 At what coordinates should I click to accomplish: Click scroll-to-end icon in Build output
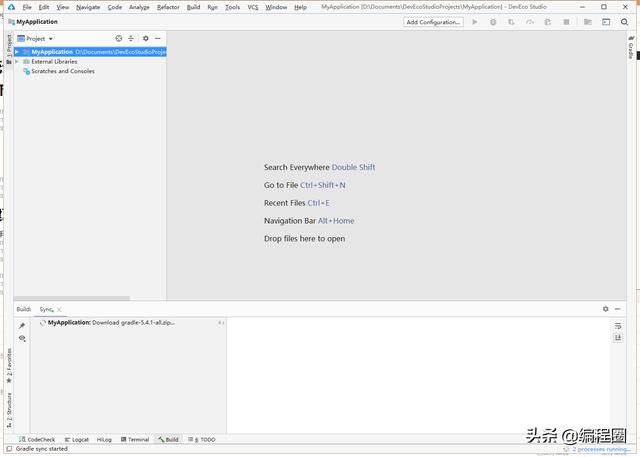click(x=618, y=337)
